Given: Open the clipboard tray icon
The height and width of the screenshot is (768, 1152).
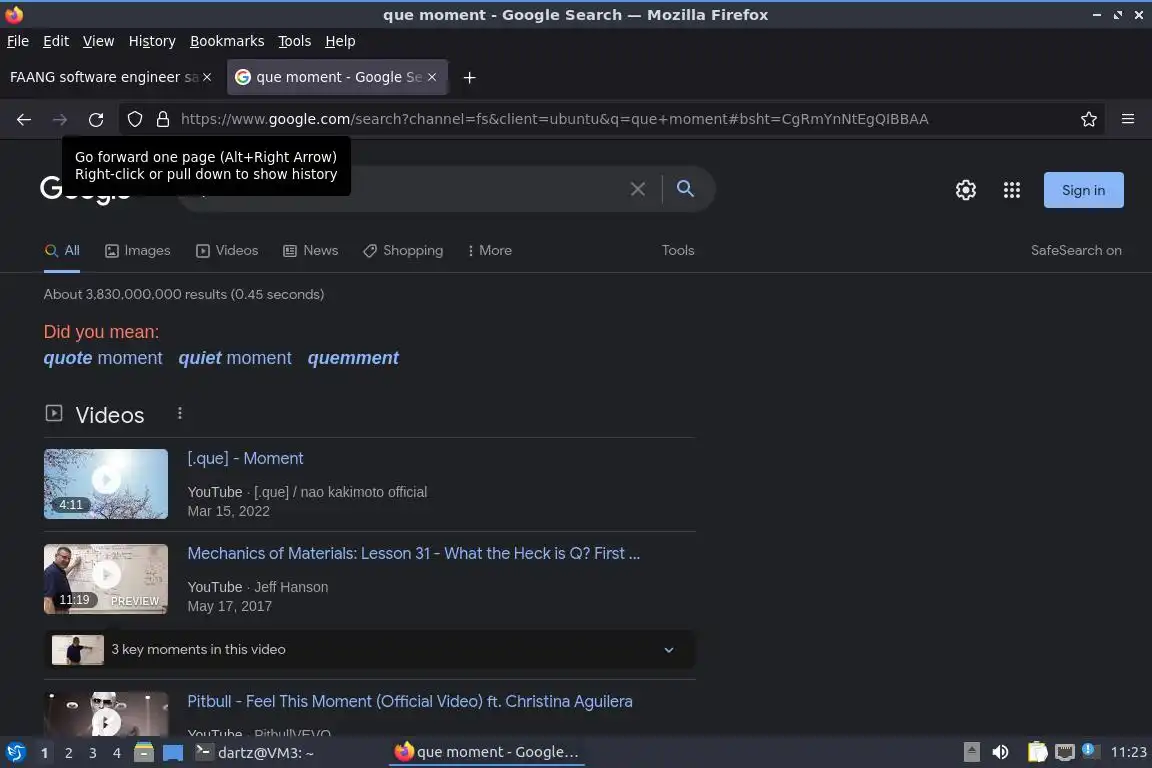Looking at the screenshot, I should tap(1037, 752).
